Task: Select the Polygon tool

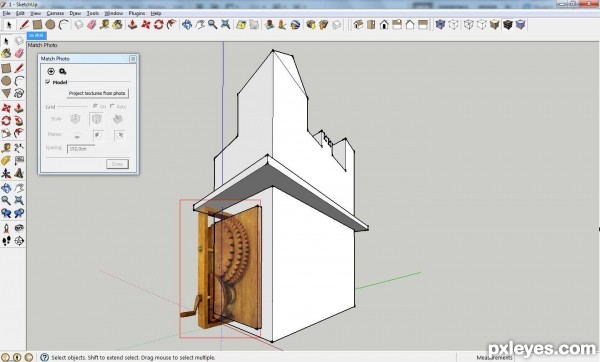Action: pos(6,93)
